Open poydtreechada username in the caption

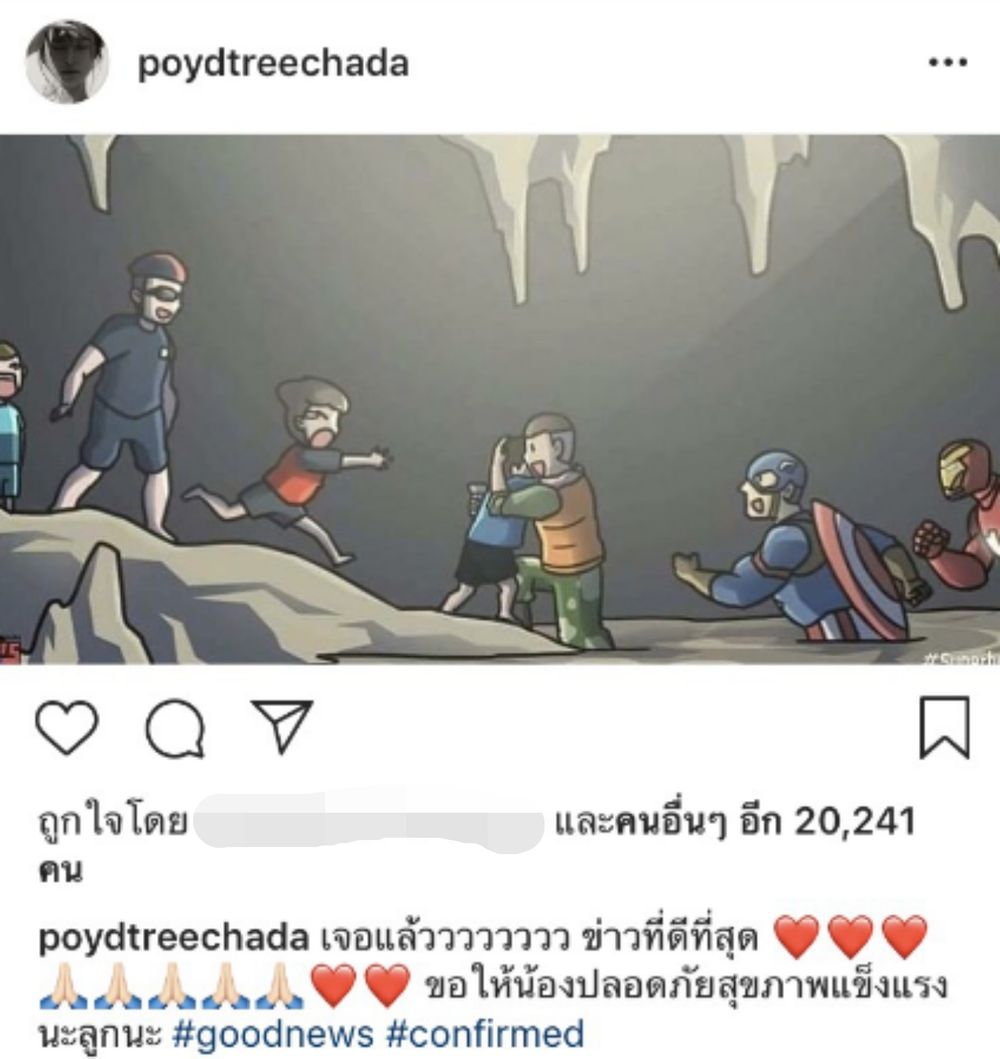pyautogui.click(x=174, y=938)
